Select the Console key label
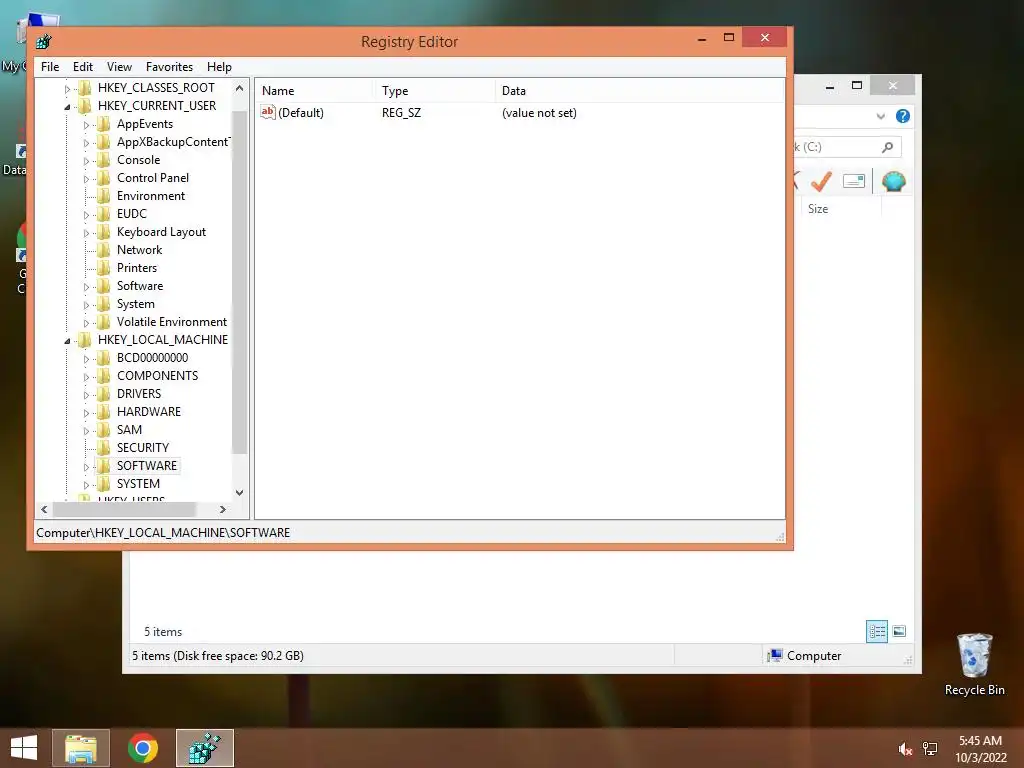1024x768 pixels. coord(138,160)
